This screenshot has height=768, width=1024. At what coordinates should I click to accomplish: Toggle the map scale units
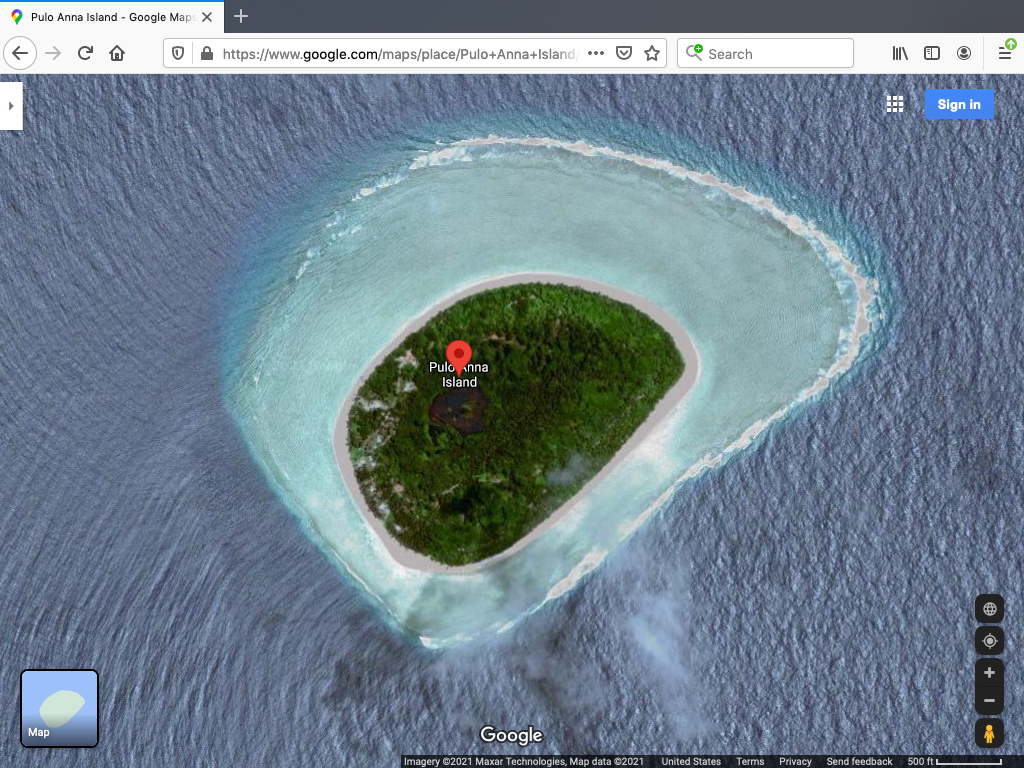(955, 762)
